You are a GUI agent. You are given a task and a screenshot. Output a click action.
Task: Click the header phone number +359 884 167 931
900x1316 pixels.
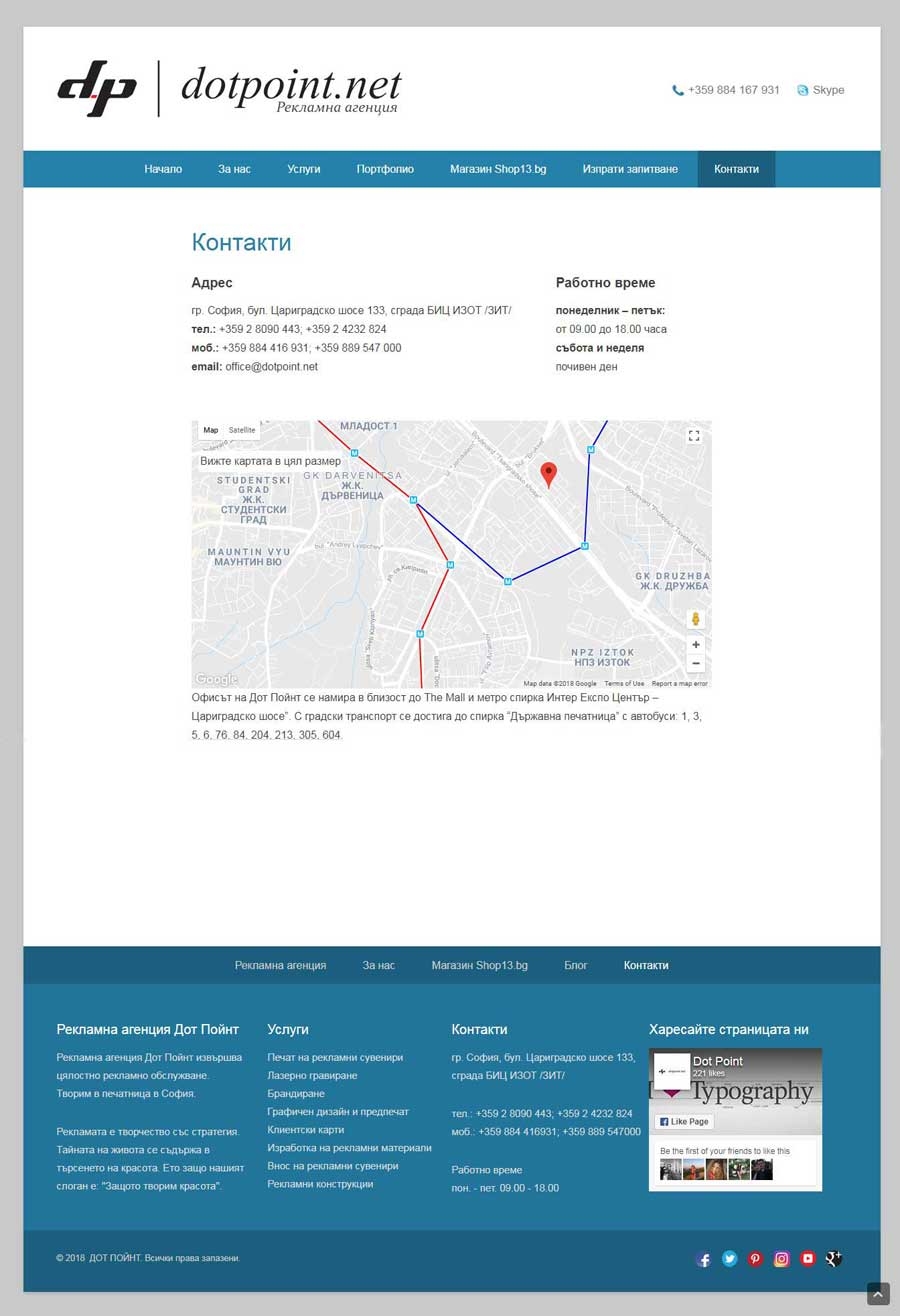[734, 90]
